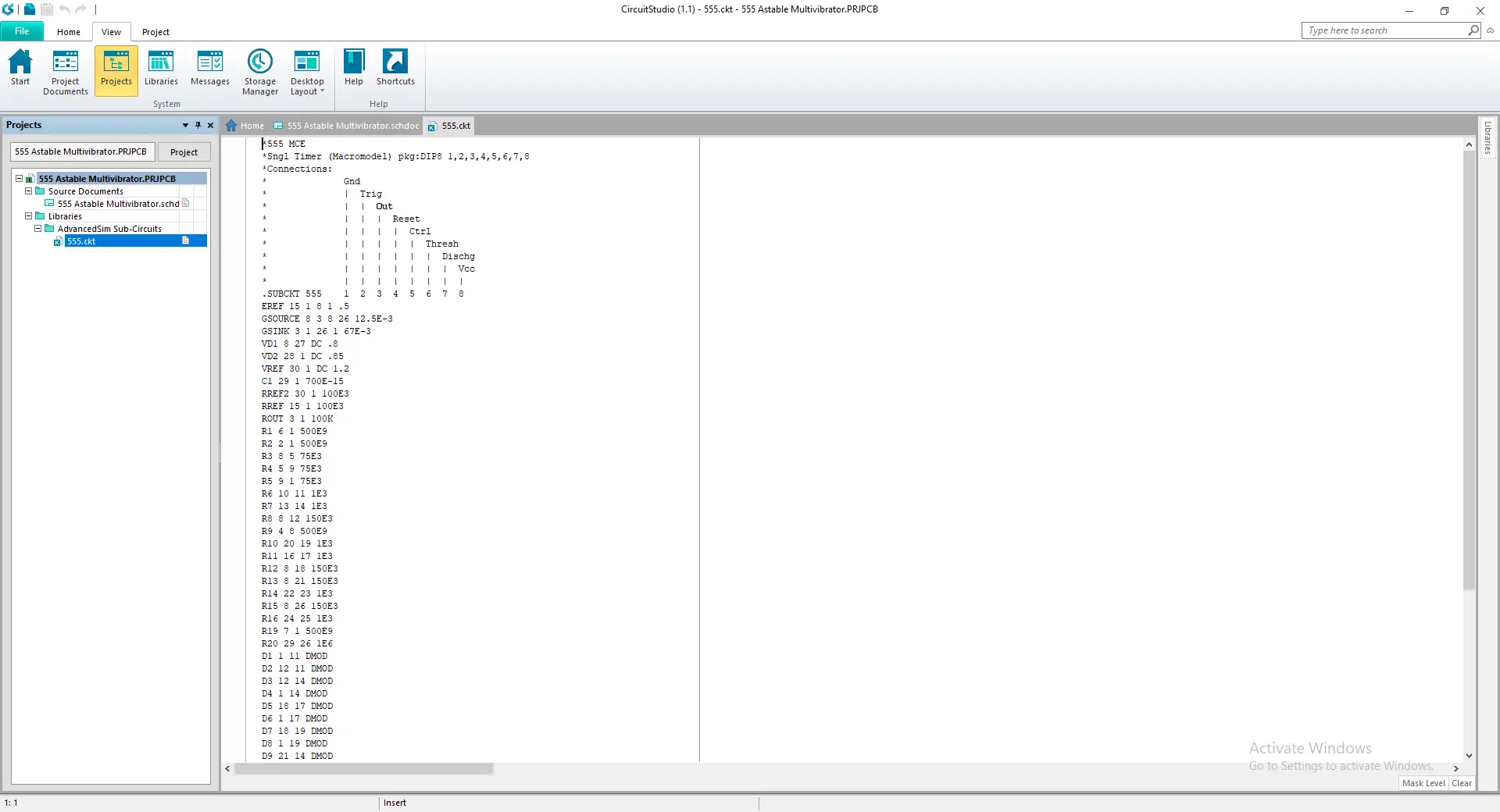Switch to the 555 Astable Multivibrator.schdoc tab
1500x812 pixels.
point(346,126)
